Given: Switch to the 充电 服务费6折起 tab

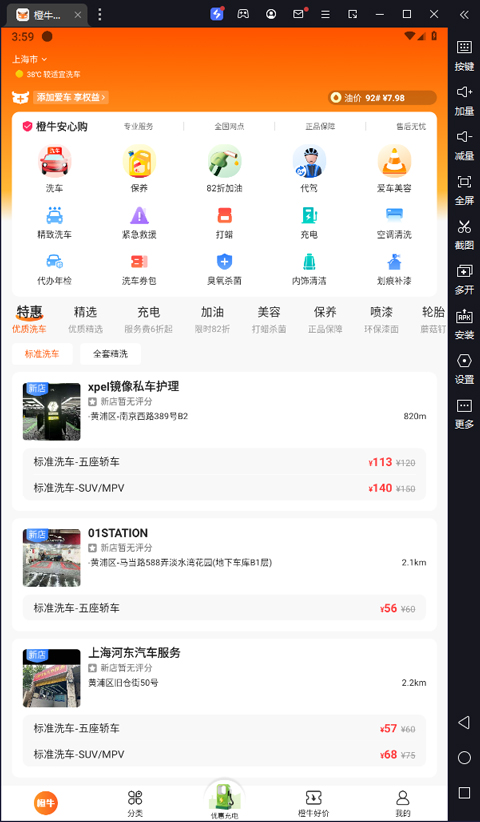Looking at the screenshot, I should coord(148,320).
